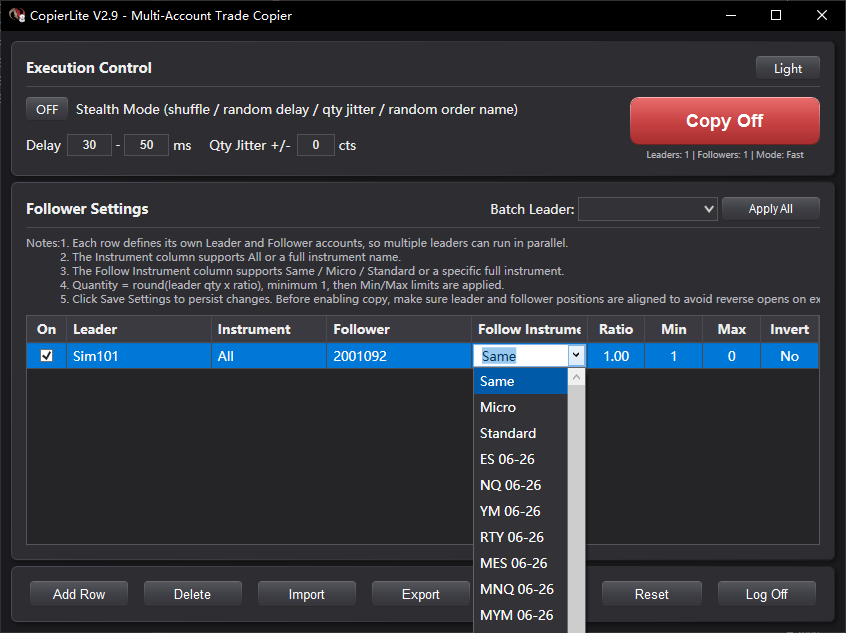Switch theme with the Light button
The image size is (846, 633).
tap(787, 68)
